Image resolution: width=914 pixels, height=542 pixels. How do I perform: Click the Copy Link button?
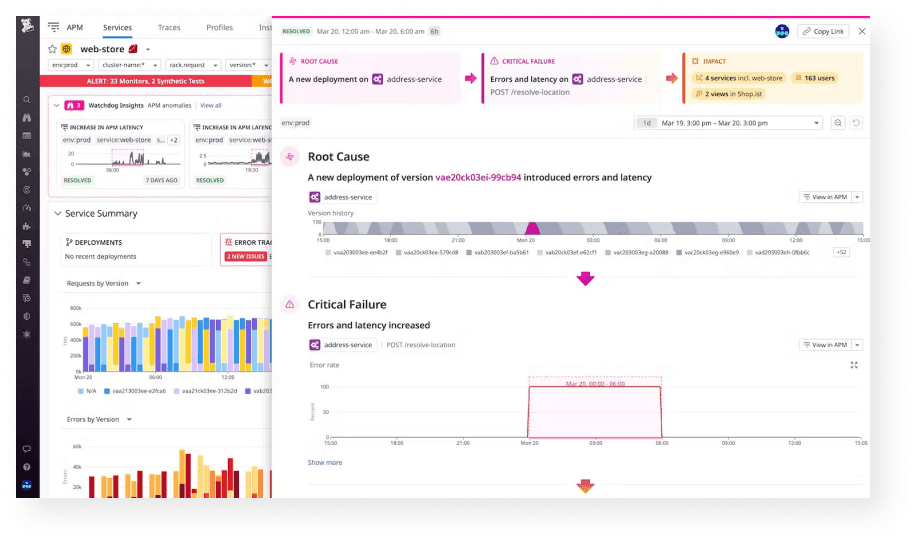[823, 31]
